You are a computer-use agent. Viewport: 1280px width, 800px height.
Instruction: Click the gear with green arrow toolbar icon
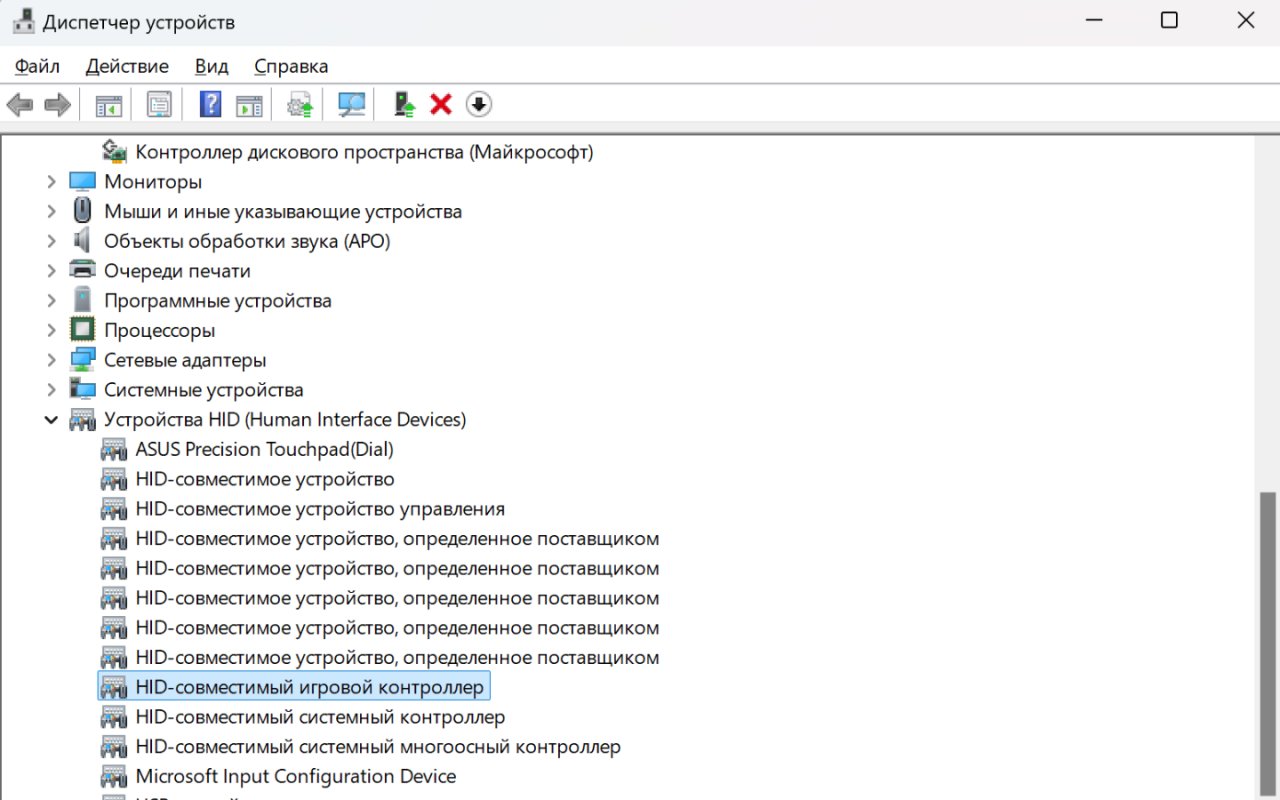click(x=300, y=104)
